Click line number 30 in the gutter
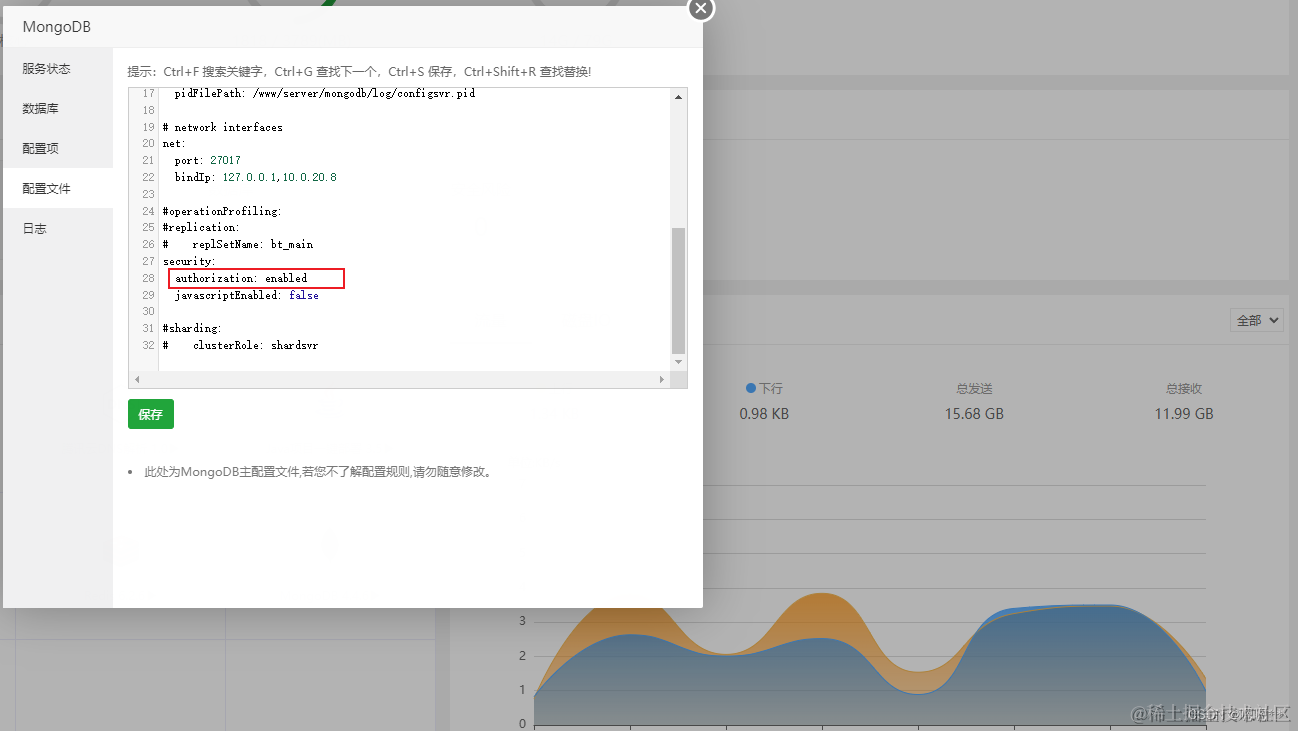 [x=148, y=311]
